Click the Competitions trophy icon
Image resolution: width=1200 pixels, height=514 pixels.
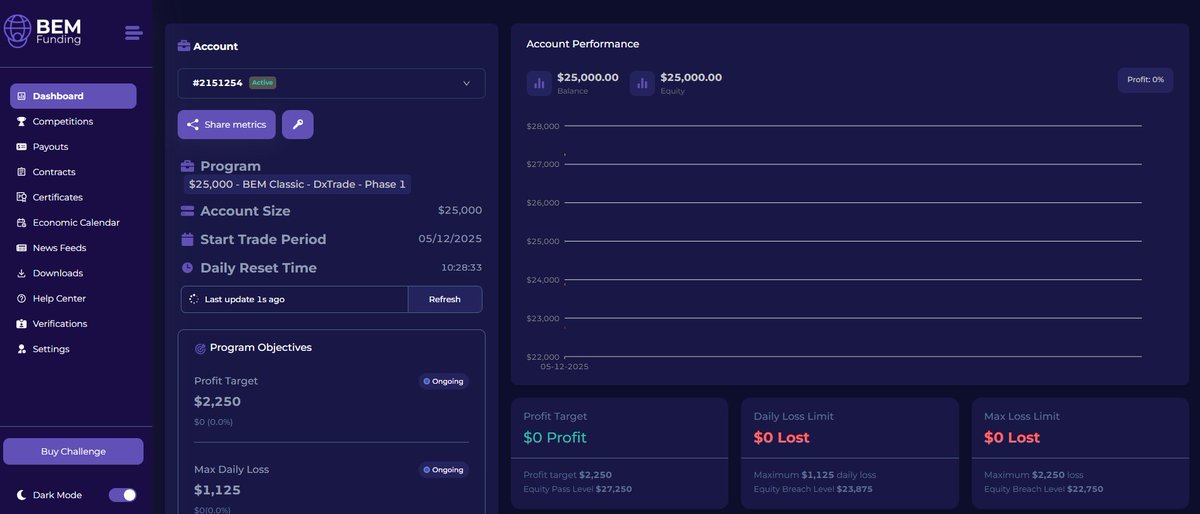pos(22,121)
